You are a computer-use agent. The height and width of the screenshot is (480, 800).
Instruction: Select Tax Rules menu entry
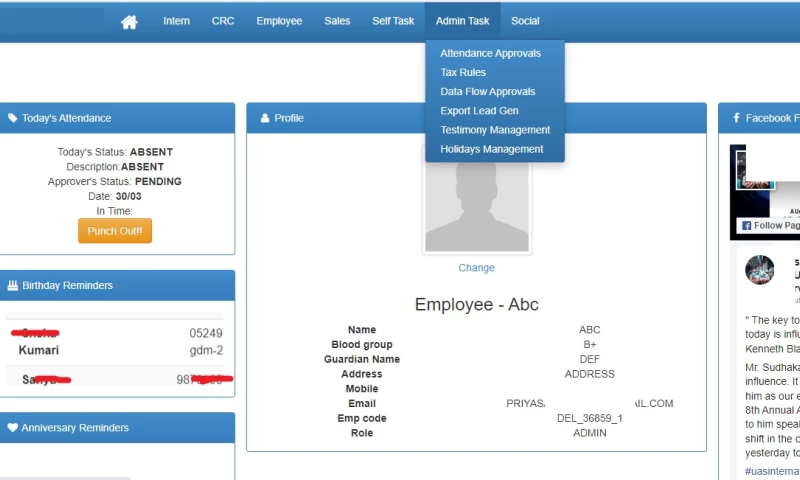[x=463, y=72]
